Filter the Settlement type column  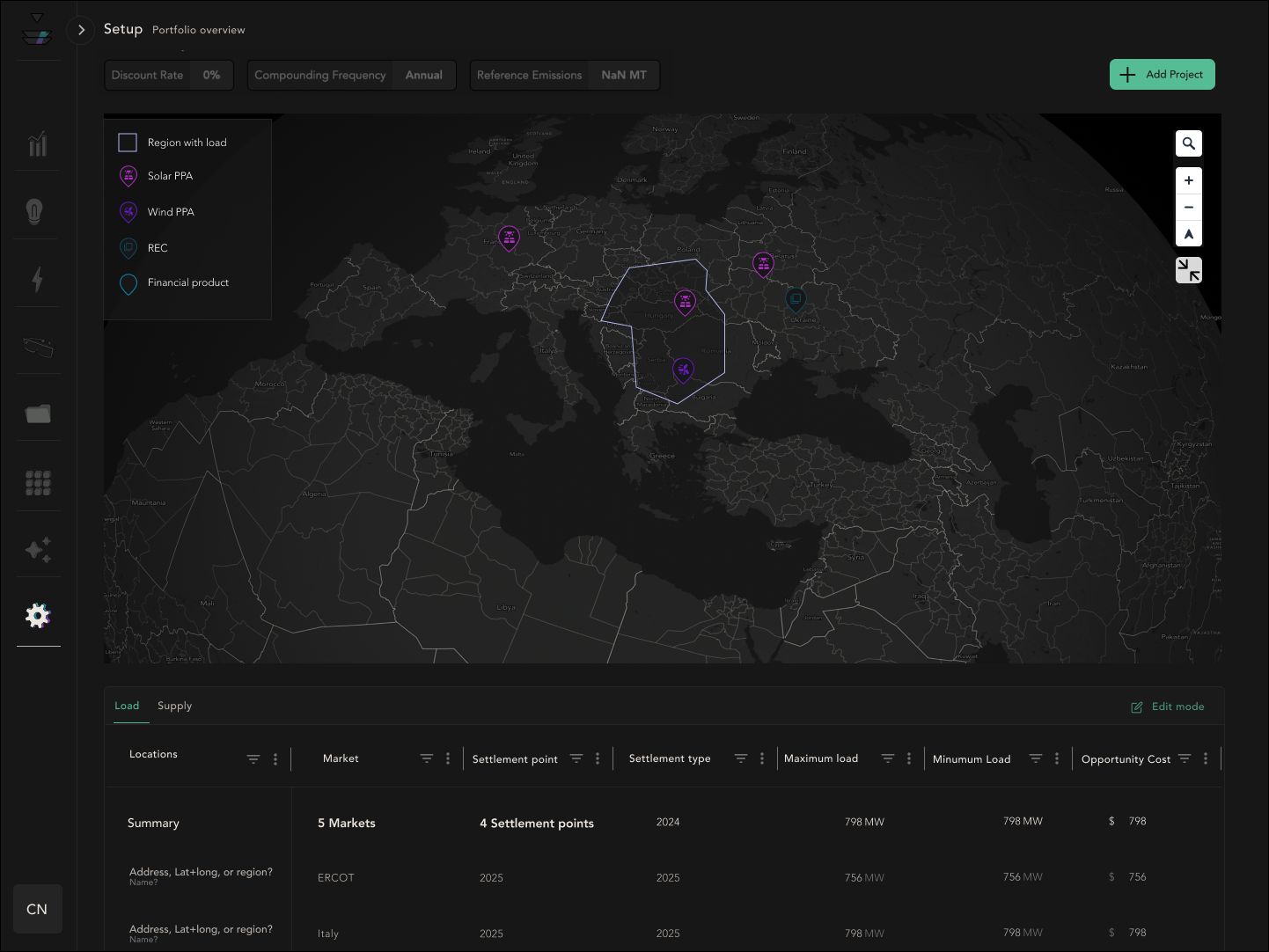coord(741,758)
